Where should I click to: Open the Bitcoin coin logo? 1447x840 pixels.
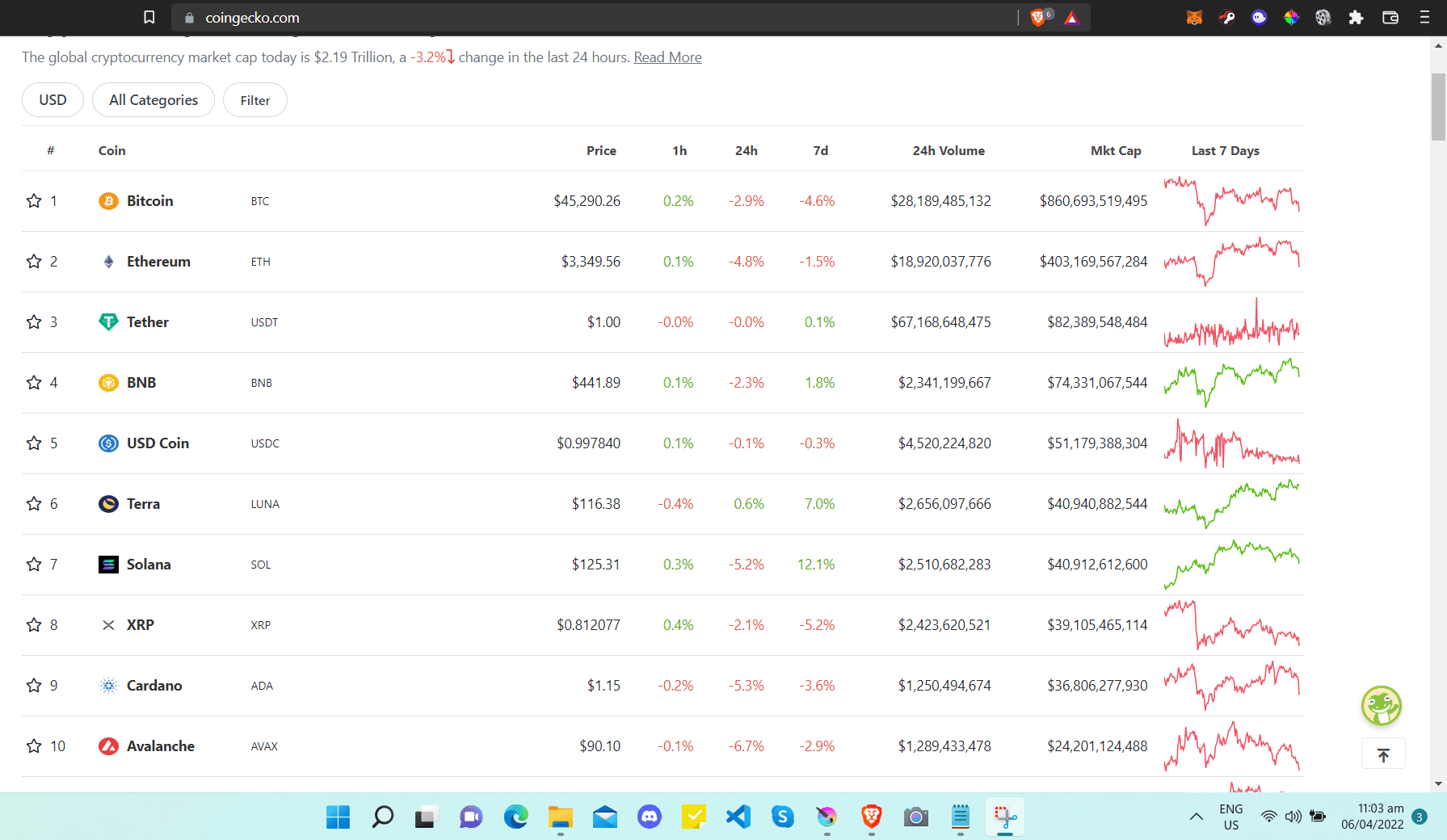[108, 201]
